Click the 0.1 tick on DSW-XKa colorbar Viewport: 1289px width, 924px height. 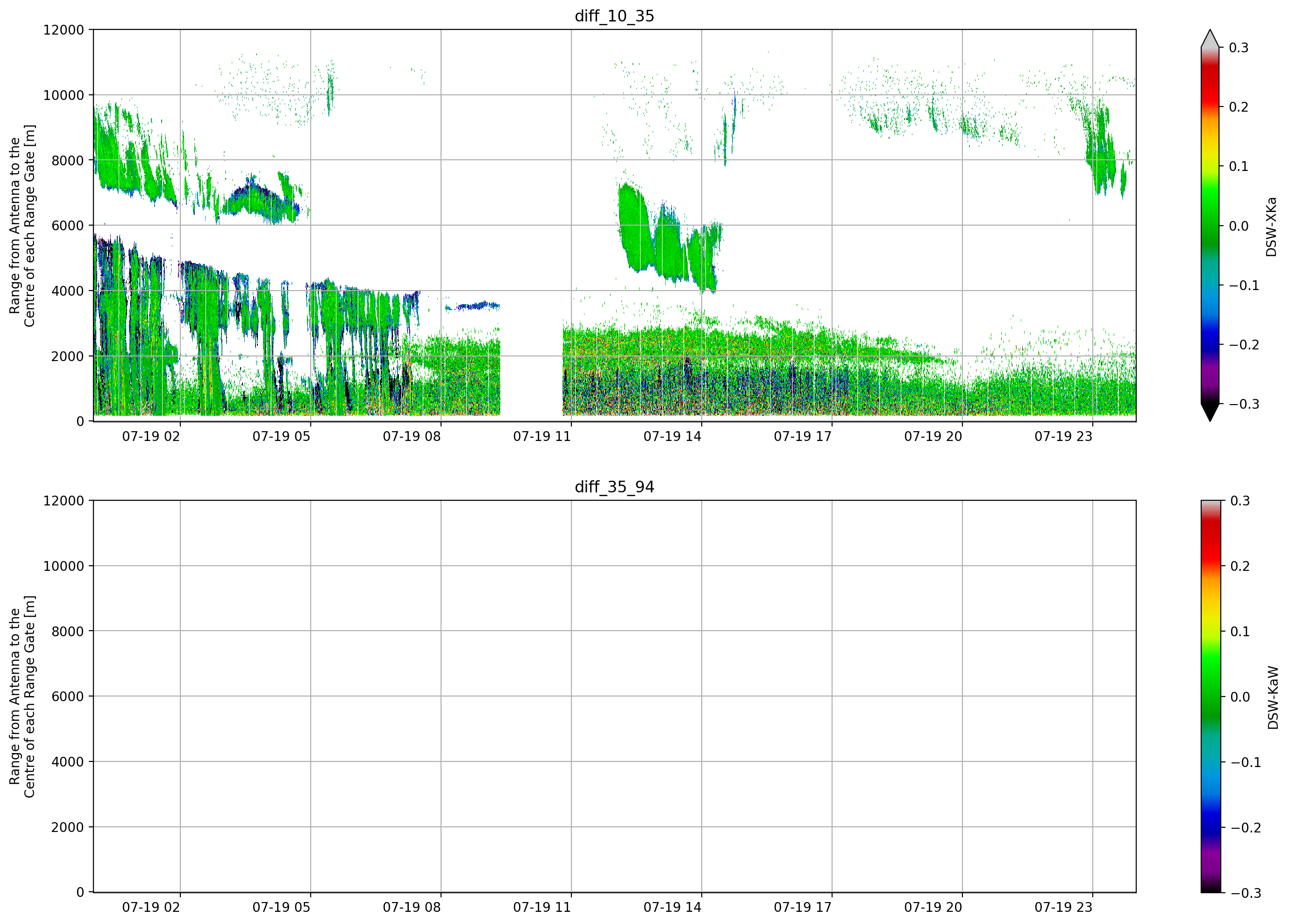(1239, 166)
